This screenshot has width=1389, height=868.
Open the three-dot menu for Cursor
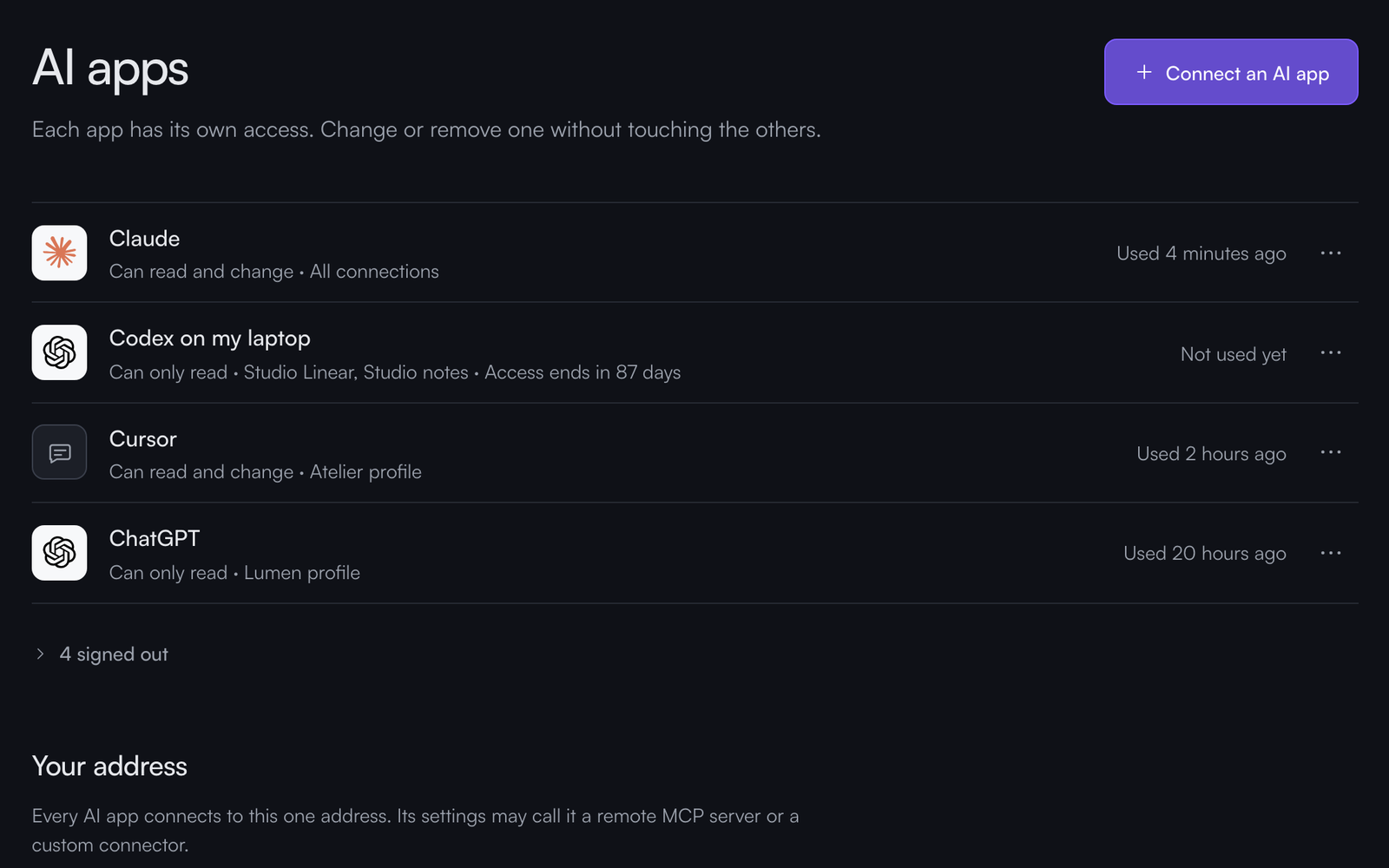(x=1331, y=453)
